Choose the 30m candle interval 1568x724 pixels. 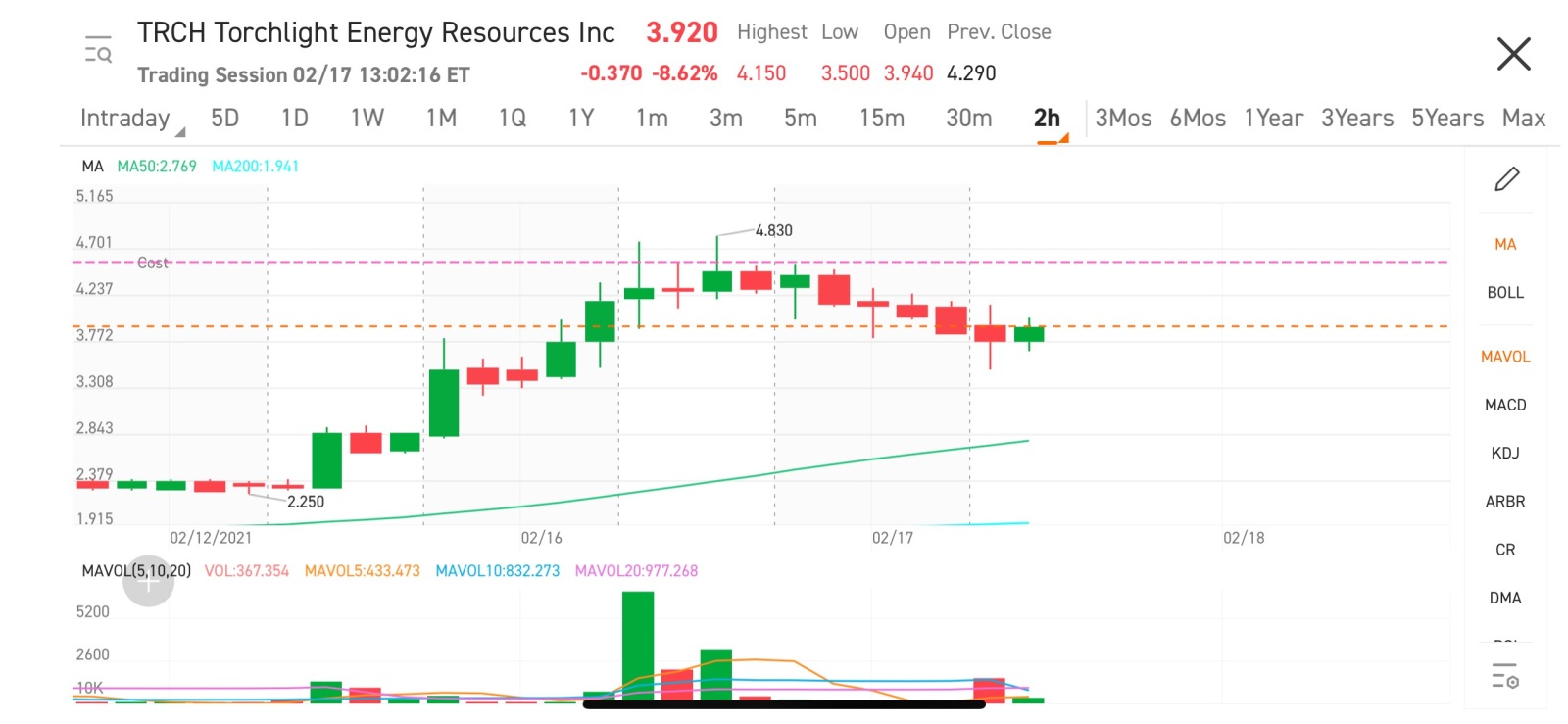[x=968, y=119]
